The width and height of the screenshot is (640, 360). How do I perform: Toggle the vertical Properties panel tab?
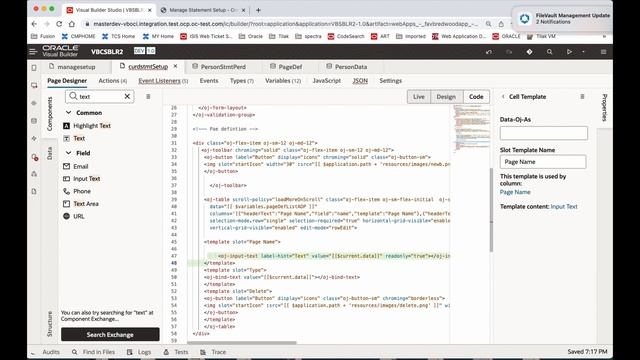[604, 107]
